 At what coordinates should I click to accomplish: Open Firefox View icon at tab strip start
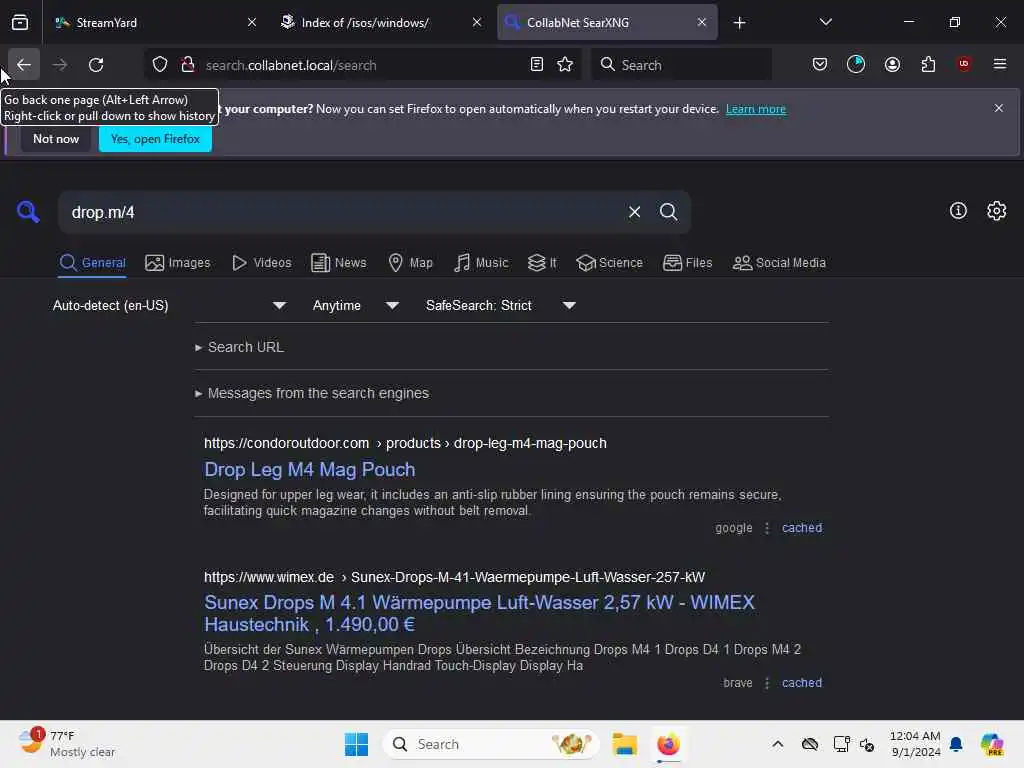(20, 23)
